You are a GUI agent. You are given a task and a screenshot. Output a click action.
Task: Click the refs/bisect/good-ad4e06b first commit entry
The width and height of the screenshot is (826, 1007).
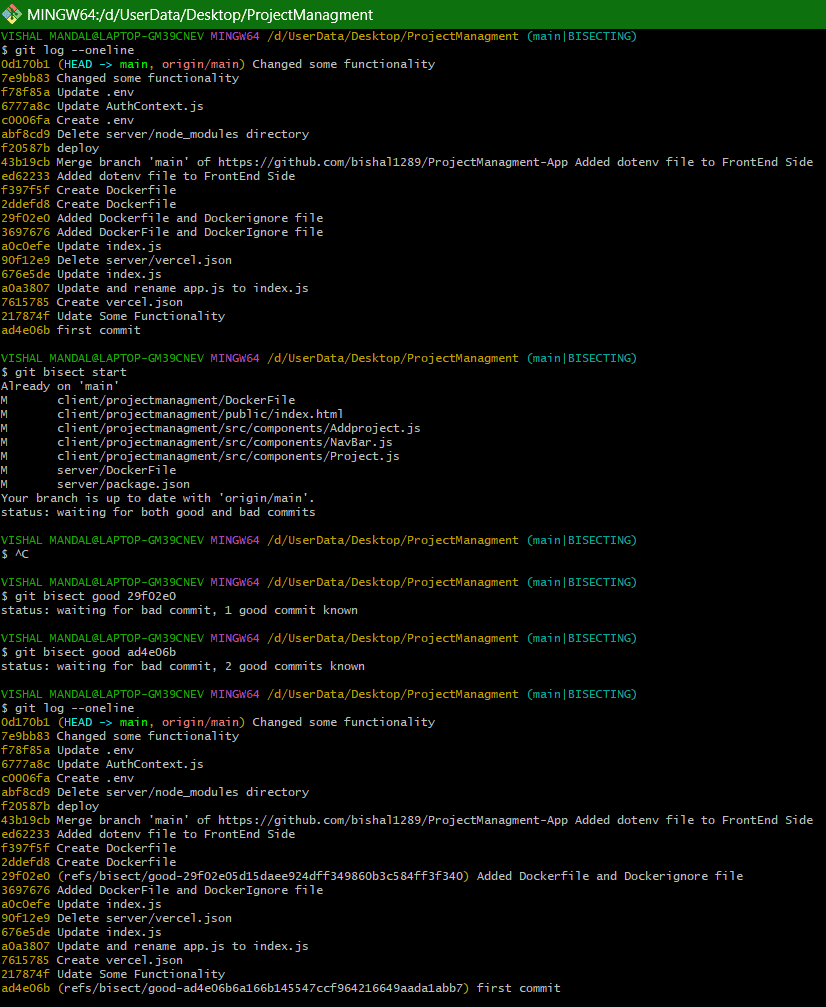(x=281, y=988)
